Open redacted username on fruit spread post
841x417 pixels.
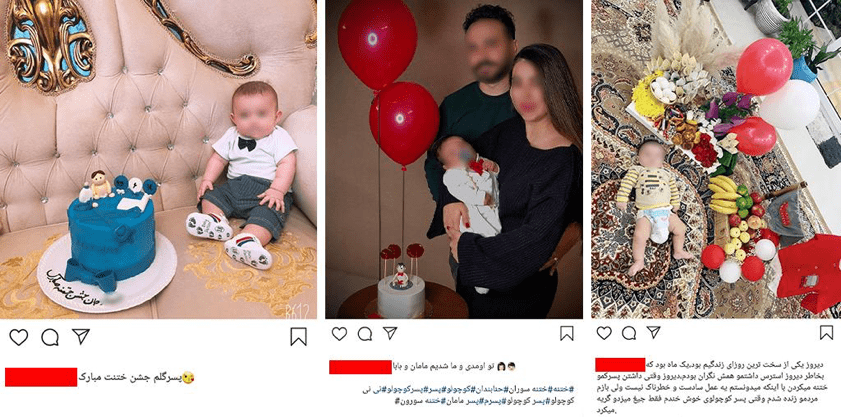[x=620, y=364]
